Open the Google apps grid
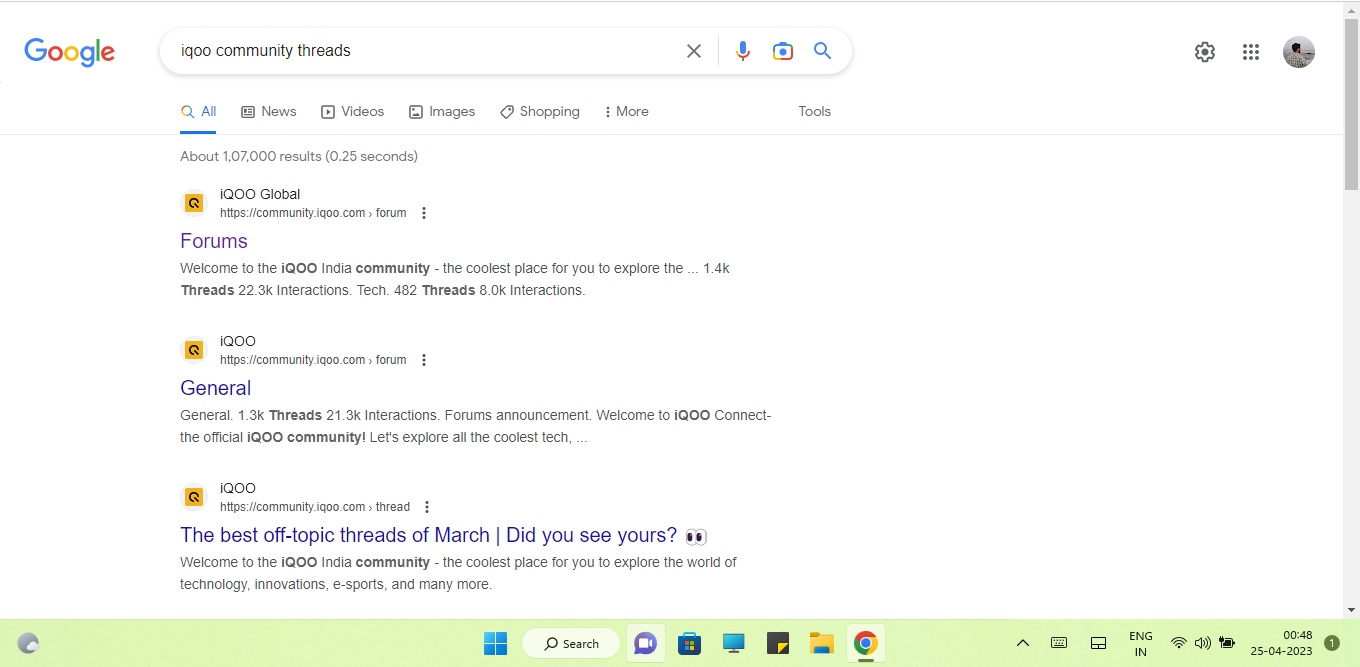Screen dimensions: 1360x667 point(1250,52)
